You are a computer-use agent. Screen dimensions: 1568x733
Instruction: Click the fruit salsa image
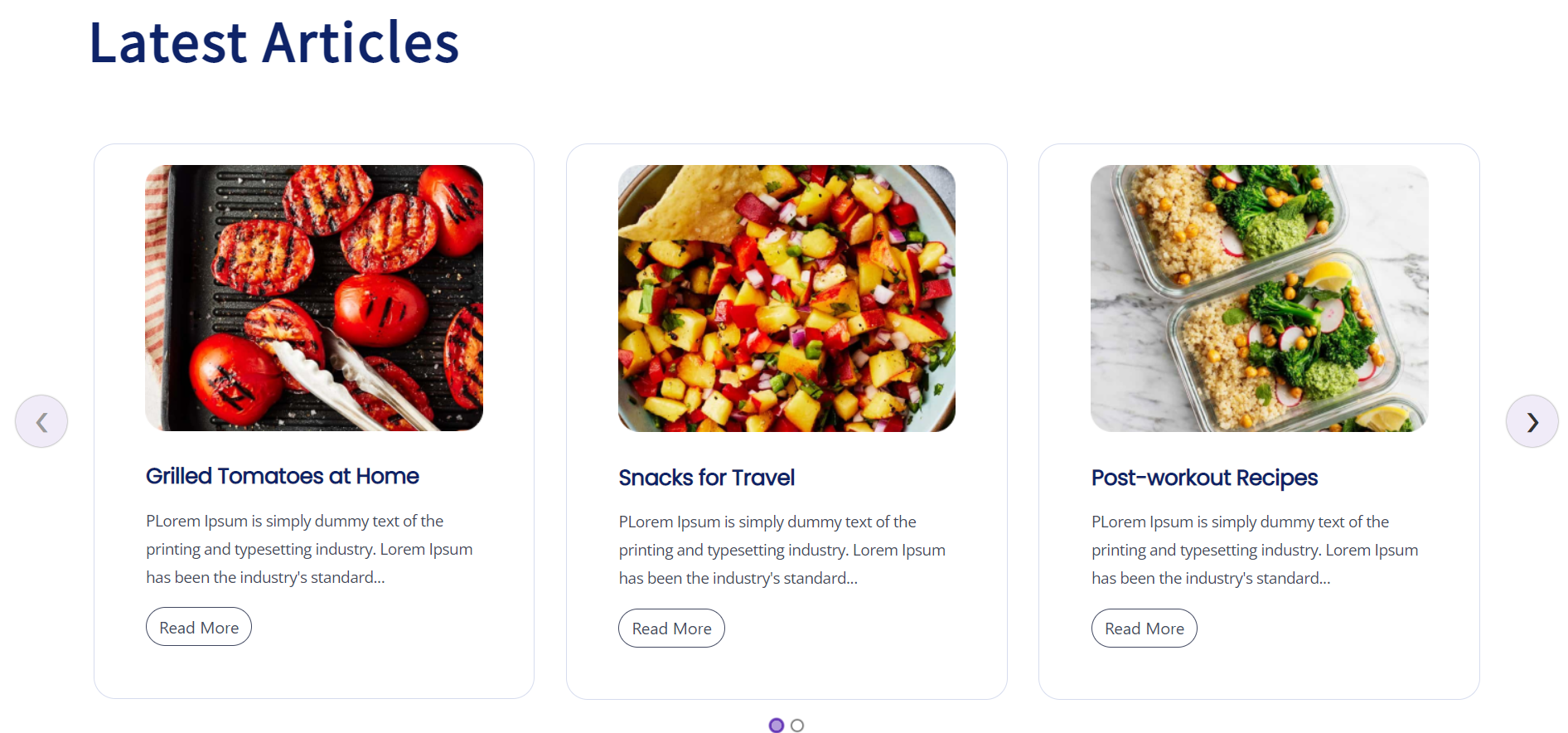pos(786,298)
